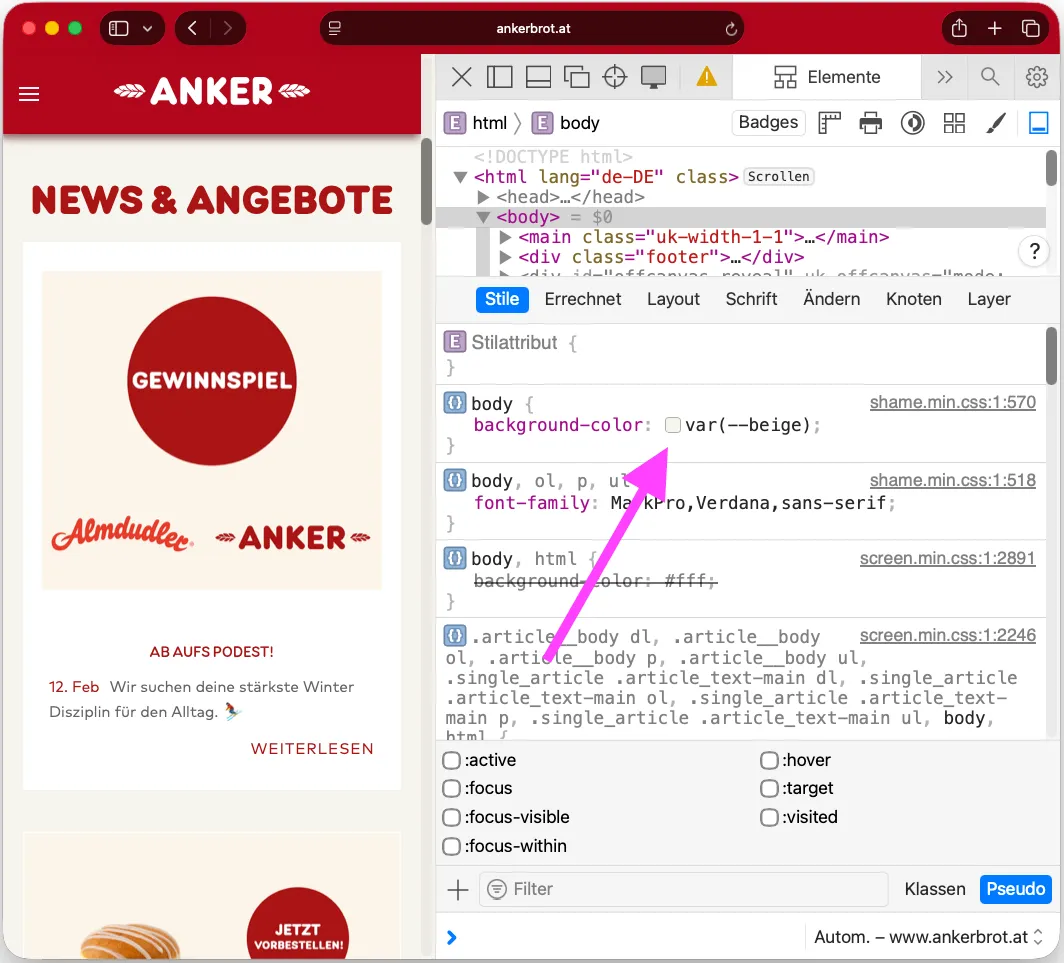Enable the :visited pseudo-class
This screenshot has width=1064, height=963.
[769, 817]
